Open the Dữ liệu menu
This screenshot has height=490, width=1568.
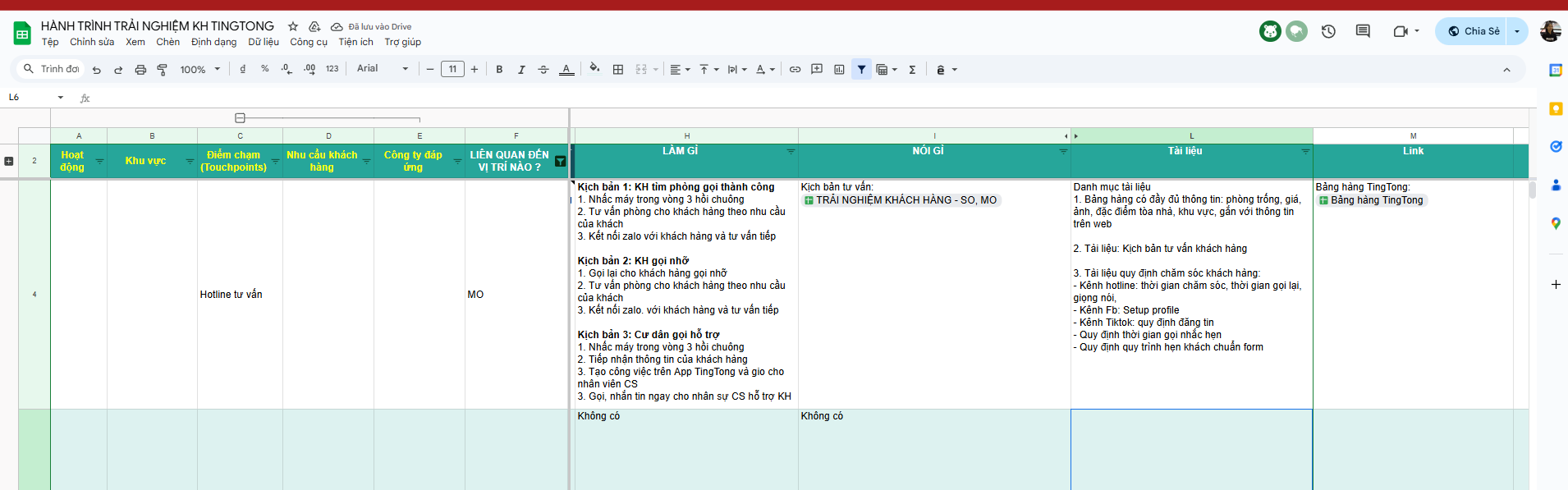pyautogui.click(x=264, y=42)
